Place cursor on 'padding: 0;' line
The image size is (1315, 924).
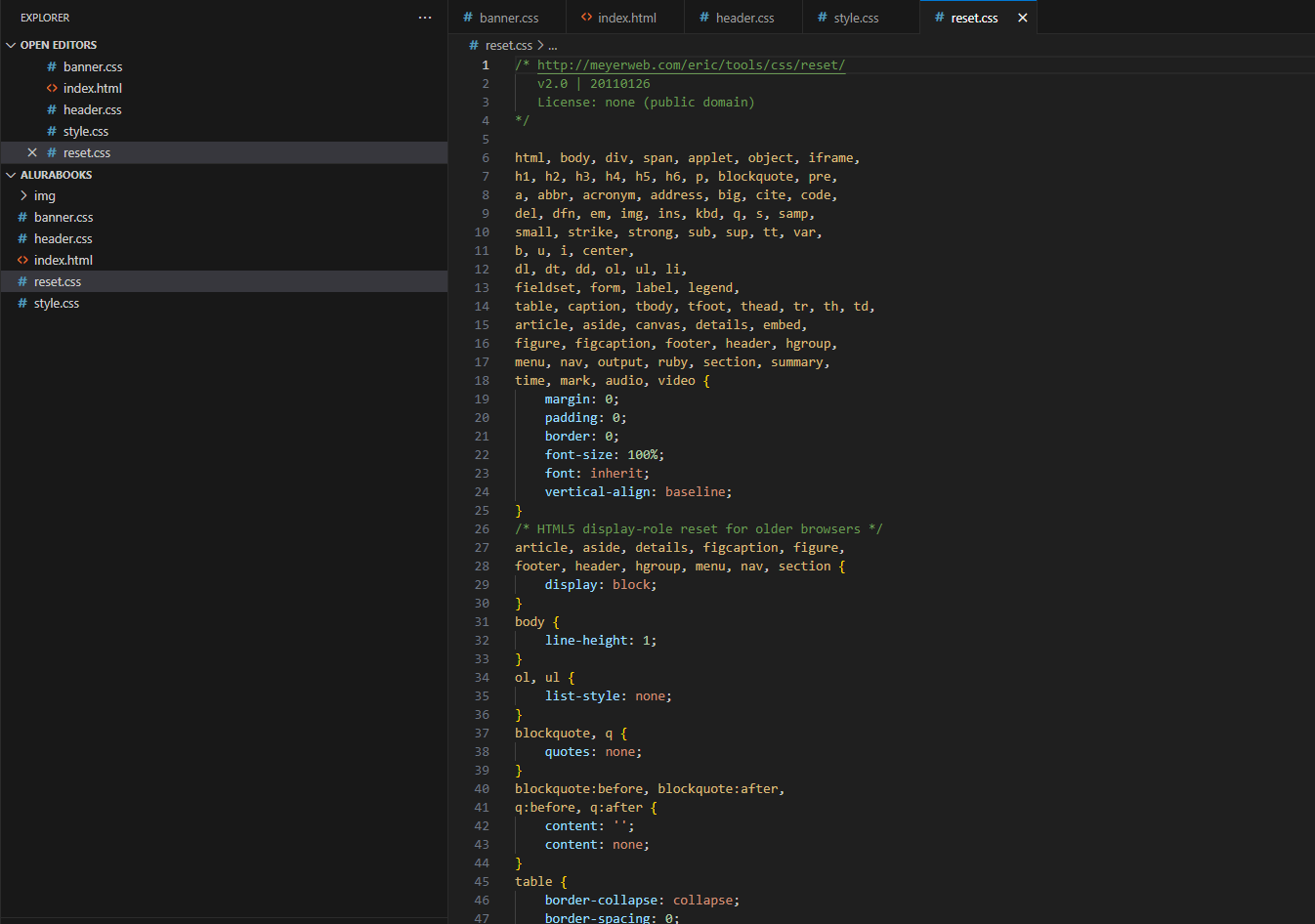click(586, 417)
